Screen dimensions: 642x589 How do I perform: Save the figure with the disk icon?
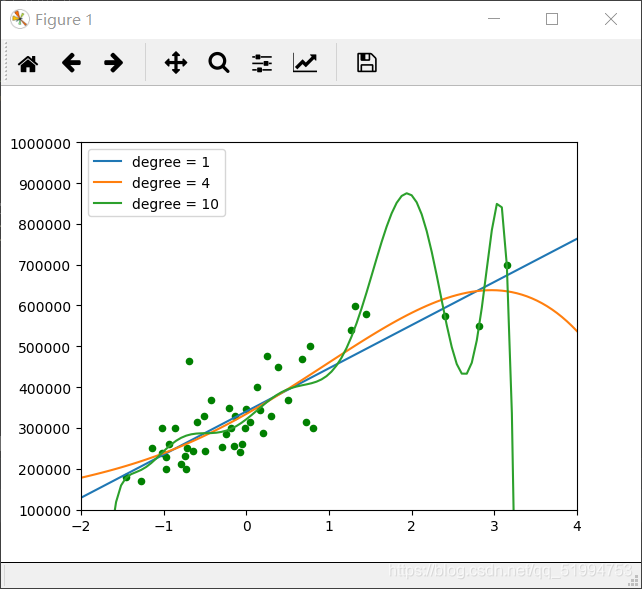[x=367, y=63]
